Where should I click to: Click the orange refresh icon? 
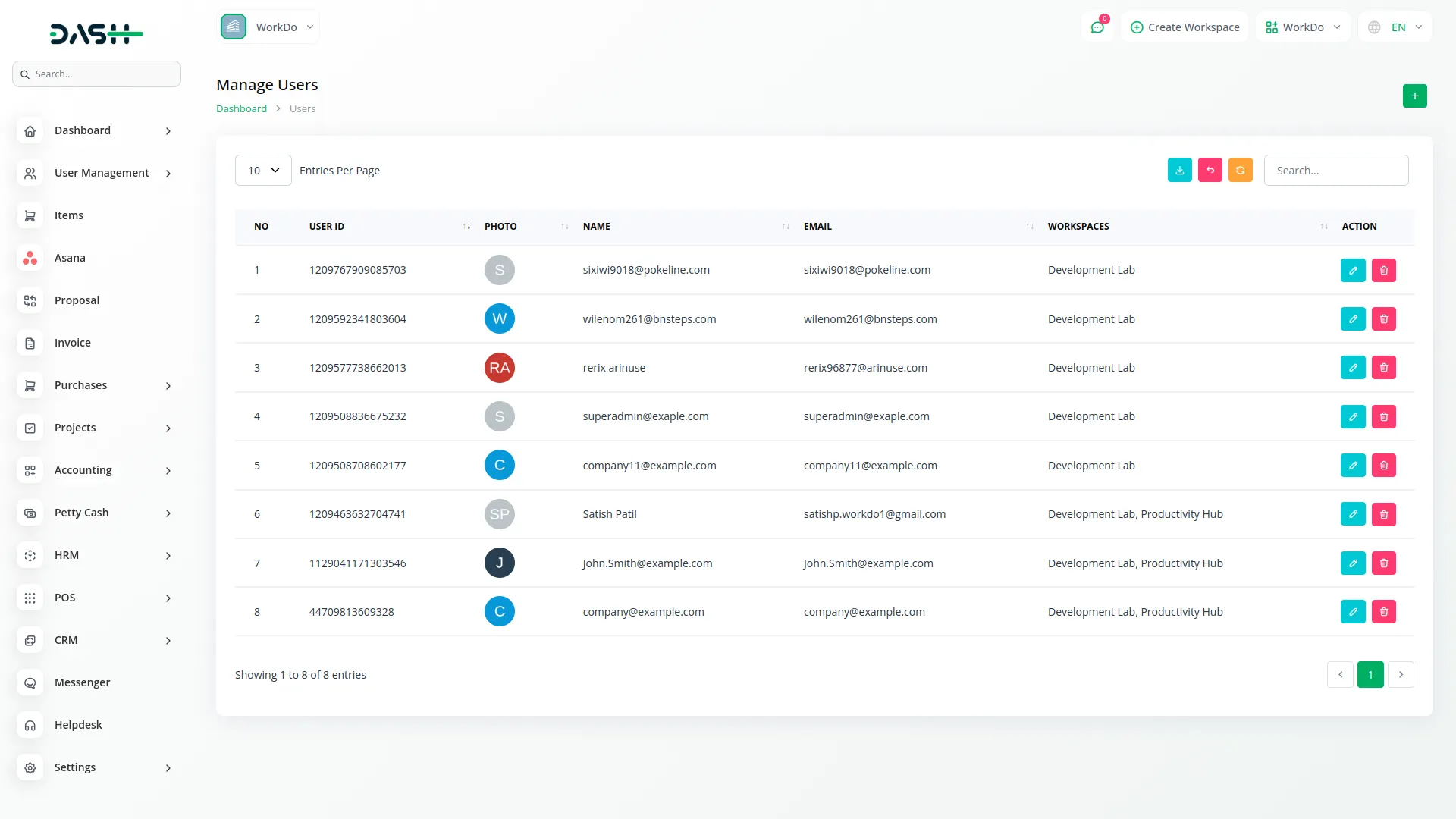[1240, 170]
